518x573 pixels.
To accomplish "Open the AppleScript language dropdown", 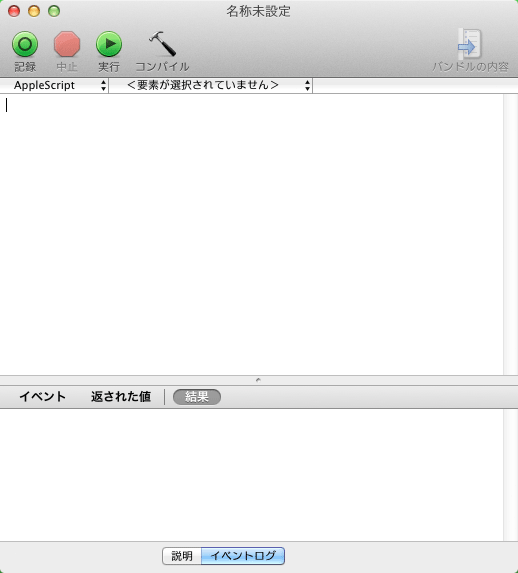I will tap(54, 85).
